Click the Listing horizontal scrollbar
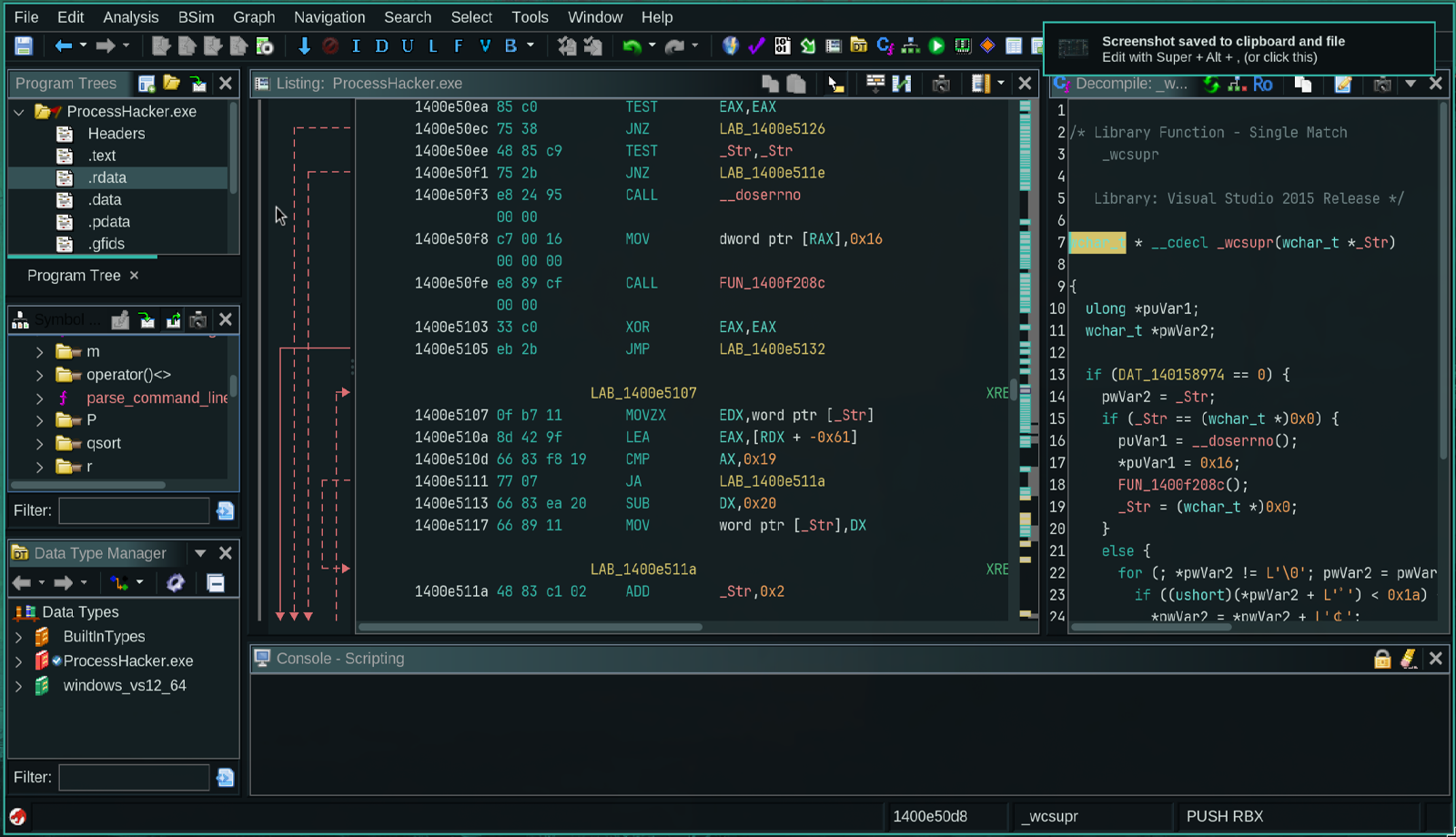This screenshot has width=1456, height=837. pyautogui.click(x=530, y=627)
